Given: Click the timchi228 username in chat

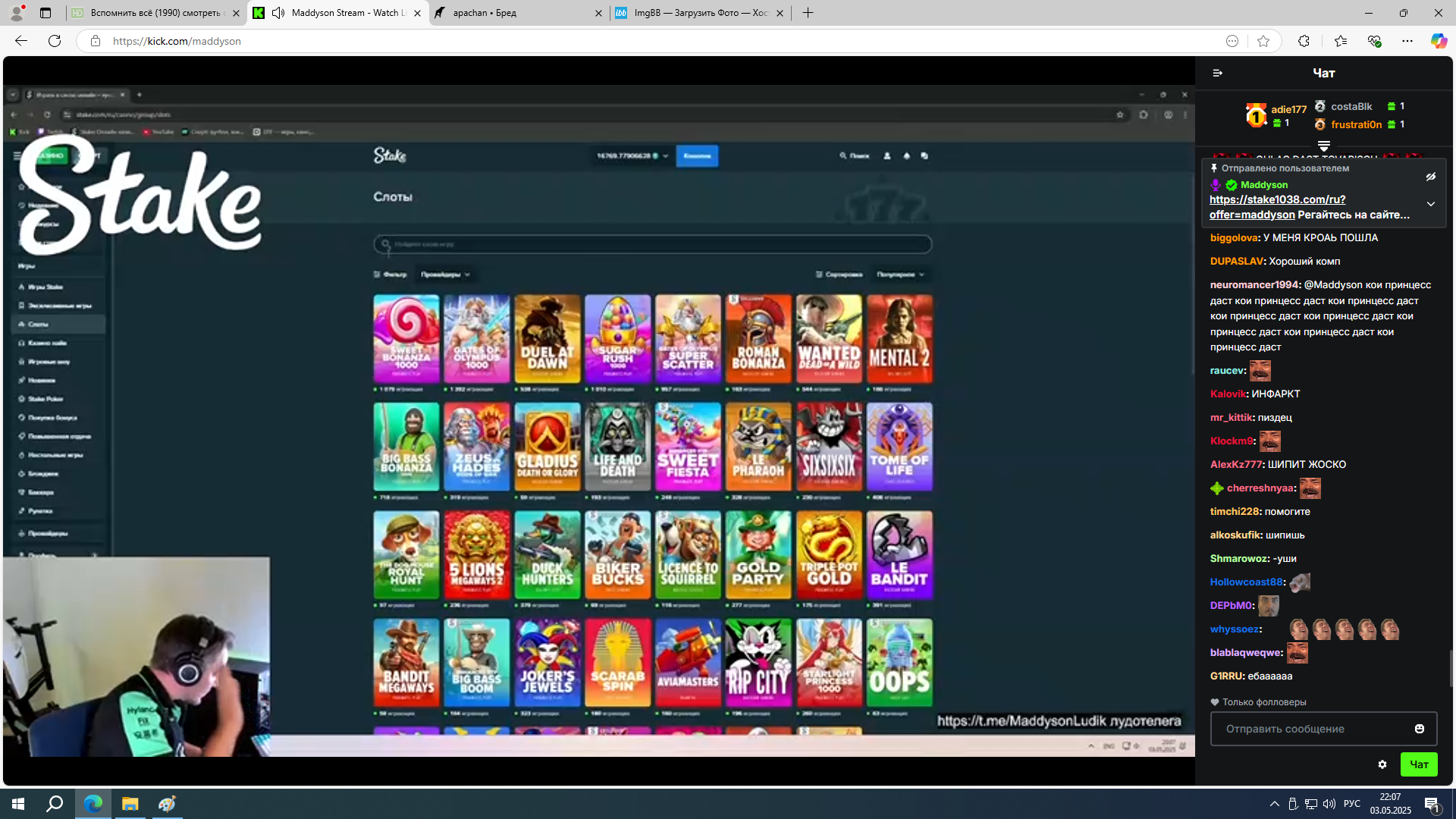Looking at the screenshot, I should tap(1235, 511).
